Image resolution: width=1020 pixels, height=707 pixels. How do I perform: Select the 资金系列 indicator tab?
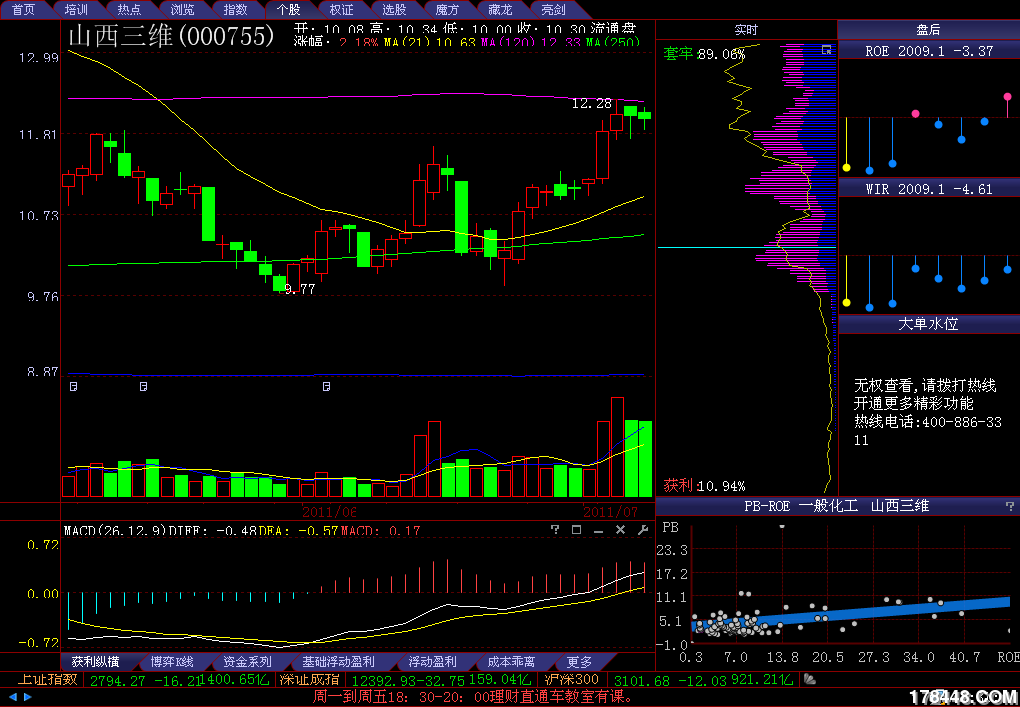tap(247, 662)
